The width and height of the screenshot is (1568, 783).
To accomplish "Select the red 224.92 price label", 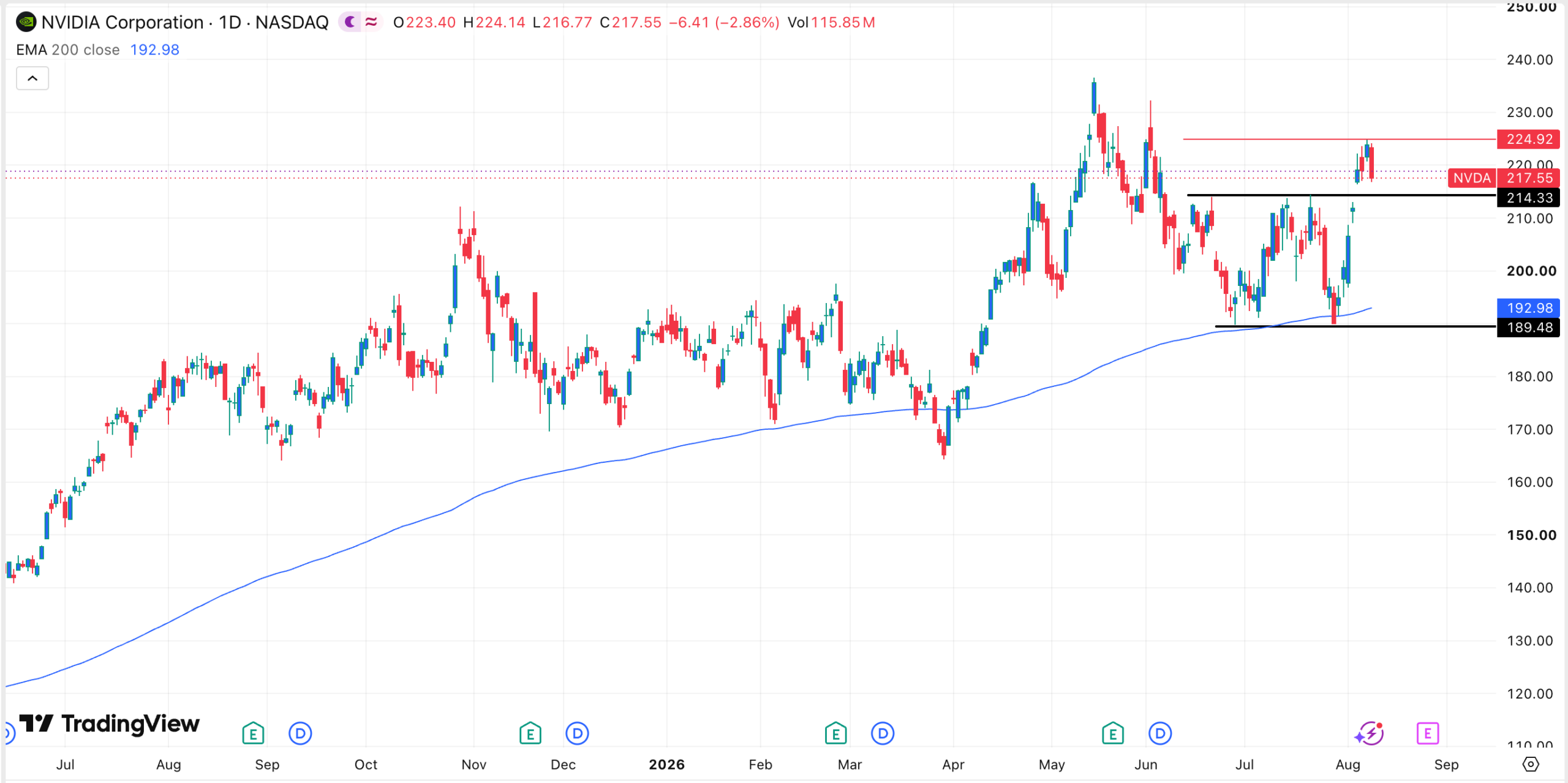I will pyautogui.click(x=1529, y=139).
